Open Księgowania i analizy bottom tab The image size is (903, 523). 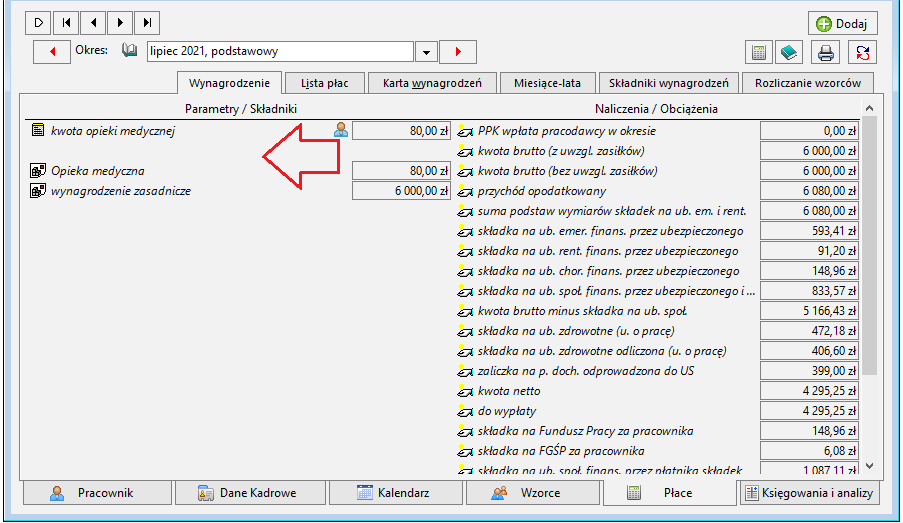coord(810,493)
